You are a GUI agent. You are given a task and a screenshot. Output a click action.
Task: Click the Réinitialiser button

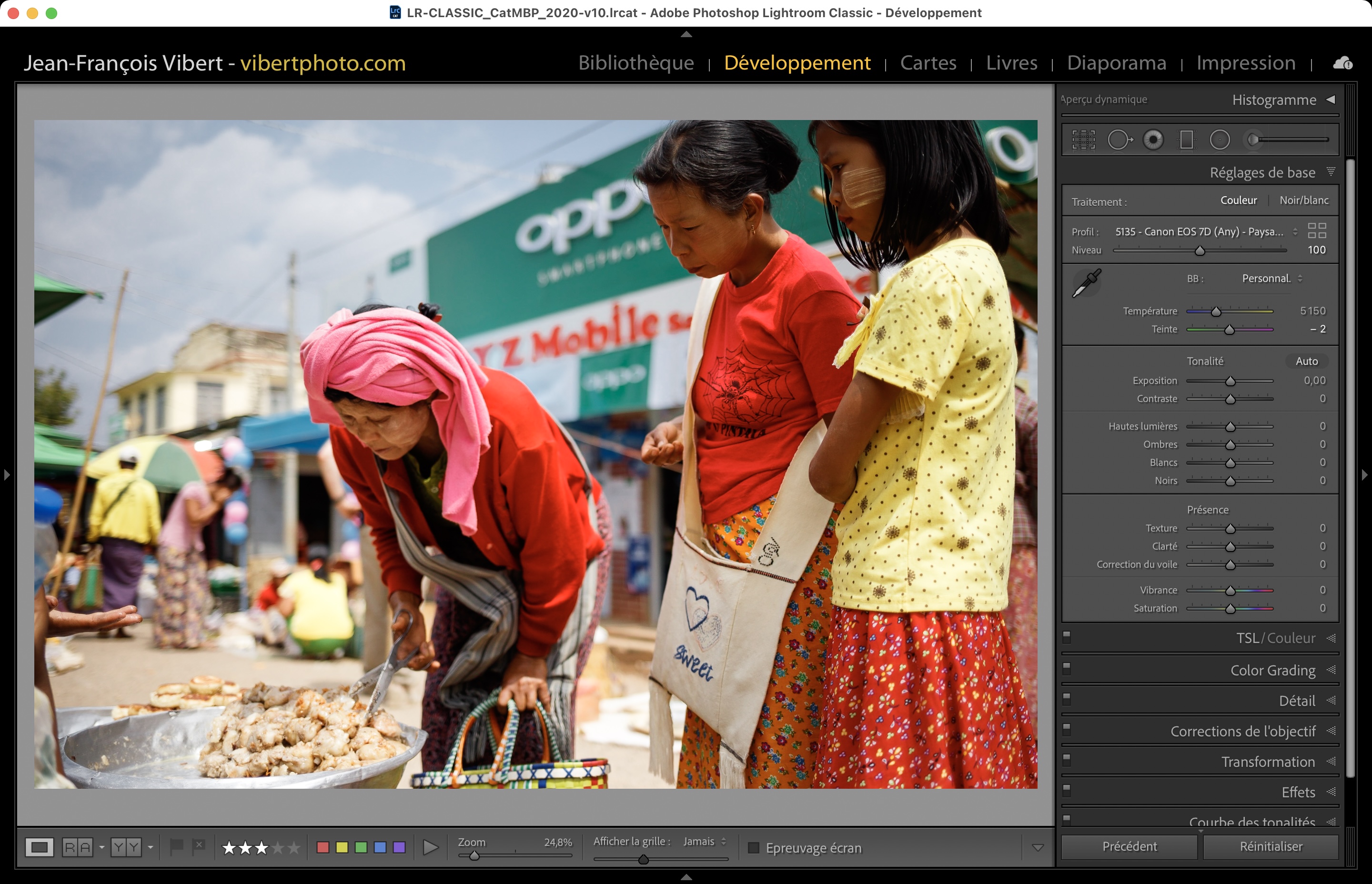tap(1271, 847)
